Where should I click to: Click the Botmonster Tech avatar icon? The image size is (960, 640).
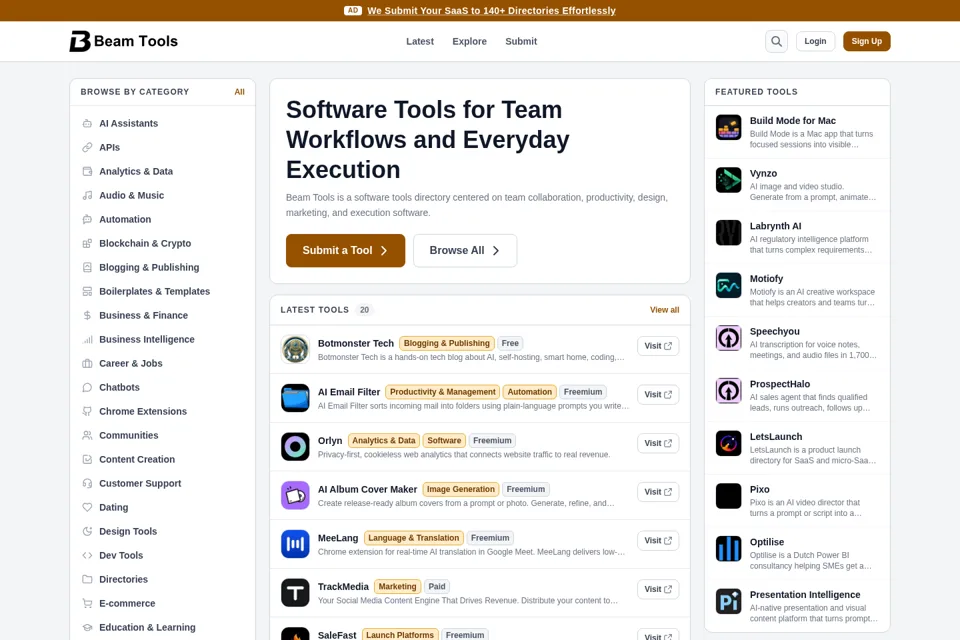(295, 349)
